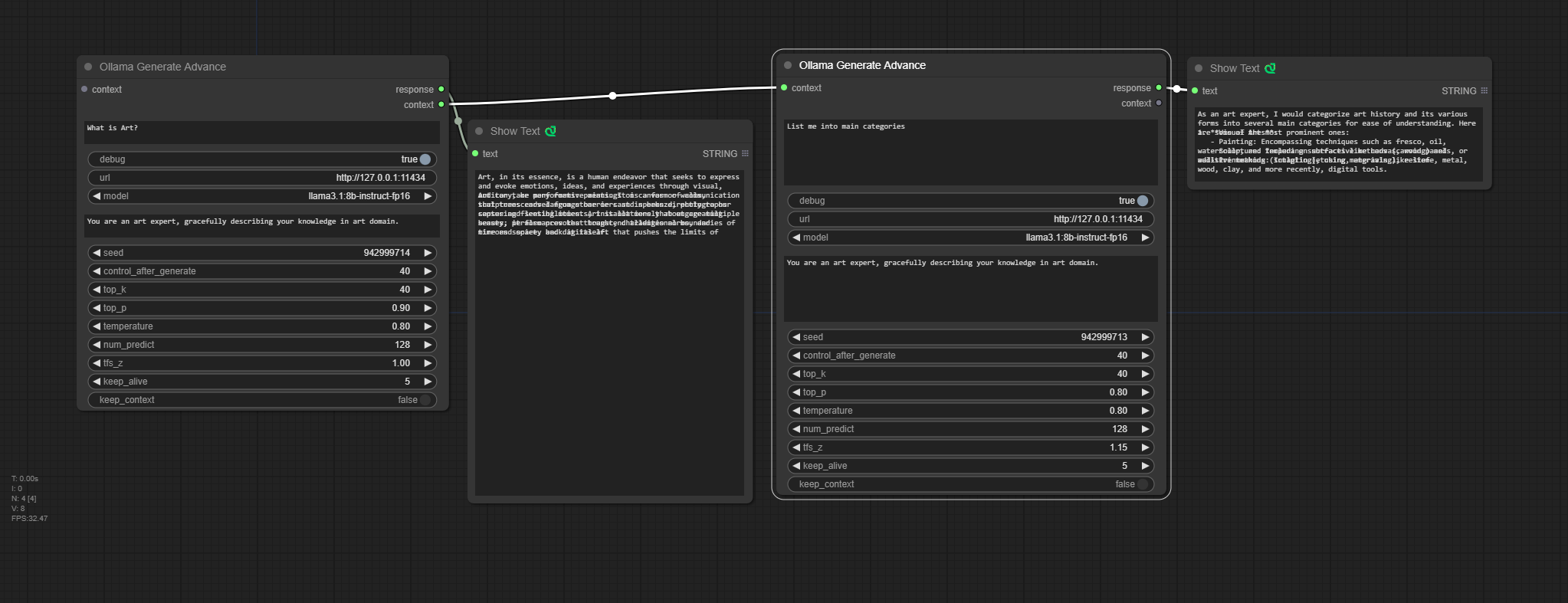The height and width of the screenshot is (603, 1568).
Task: Click STRING grid icon on 'As an art expert' Show Text node
Action: tap(1484, 91)
